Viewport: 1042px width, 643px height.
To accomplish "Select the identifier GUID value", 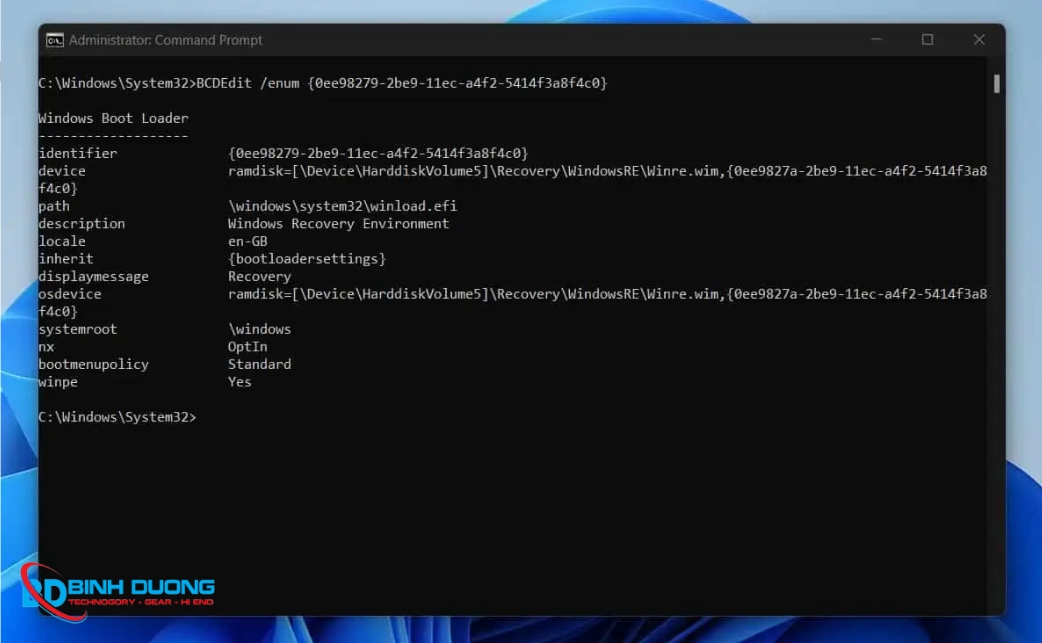I will click(x=378, y=153).
